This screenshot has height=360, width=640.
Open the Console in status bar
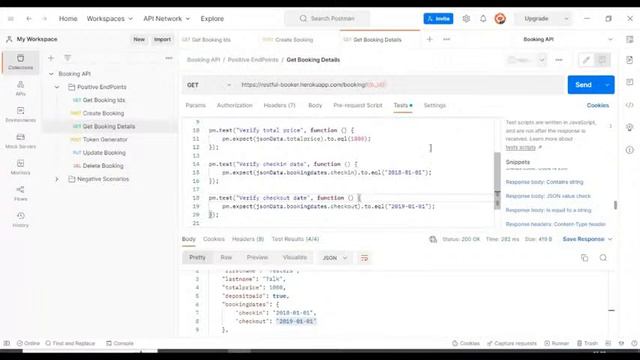(x=120, y=343)
